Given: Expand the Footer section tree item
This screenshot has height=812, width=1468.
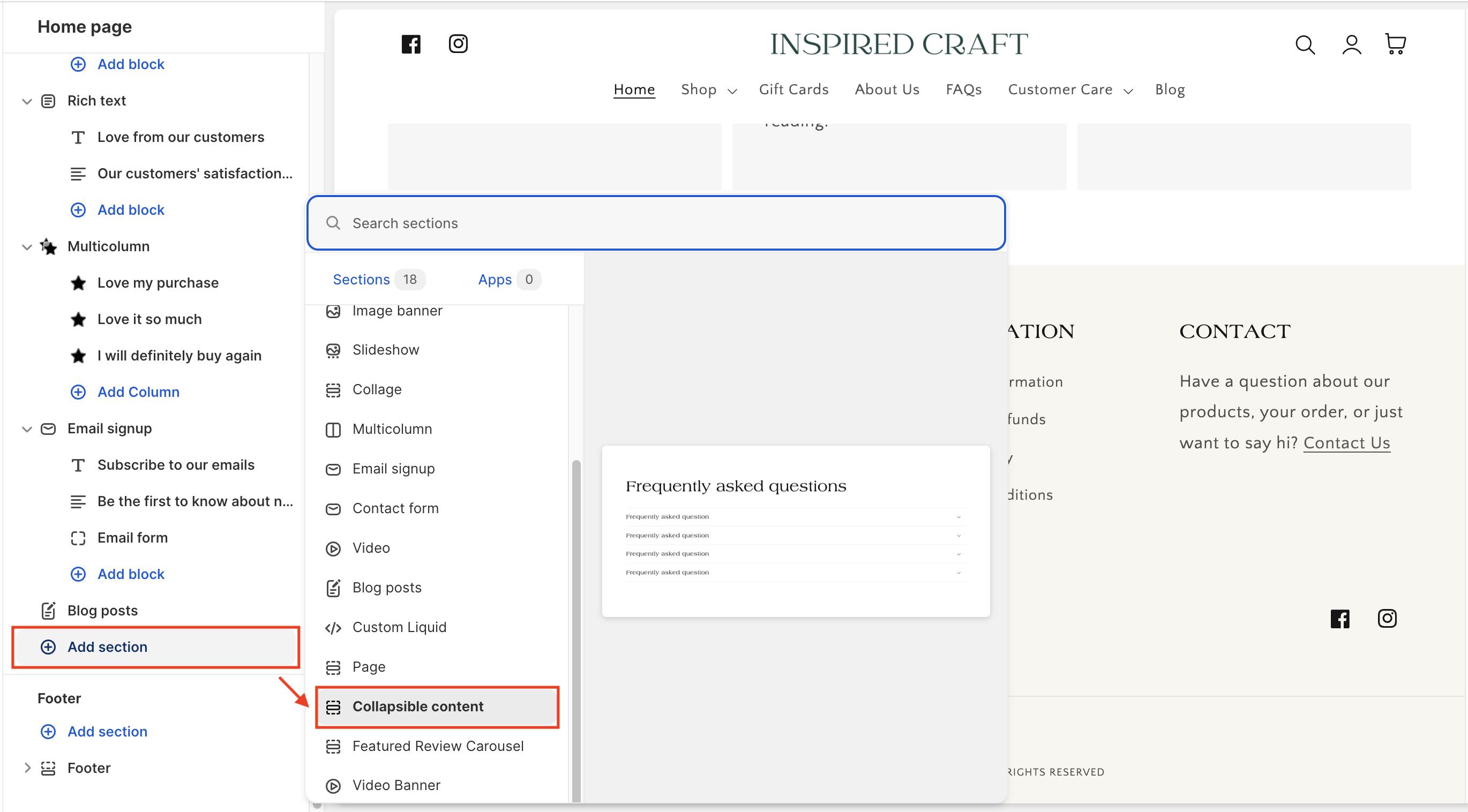Looking at the screenshot, I should coord(27,768).
